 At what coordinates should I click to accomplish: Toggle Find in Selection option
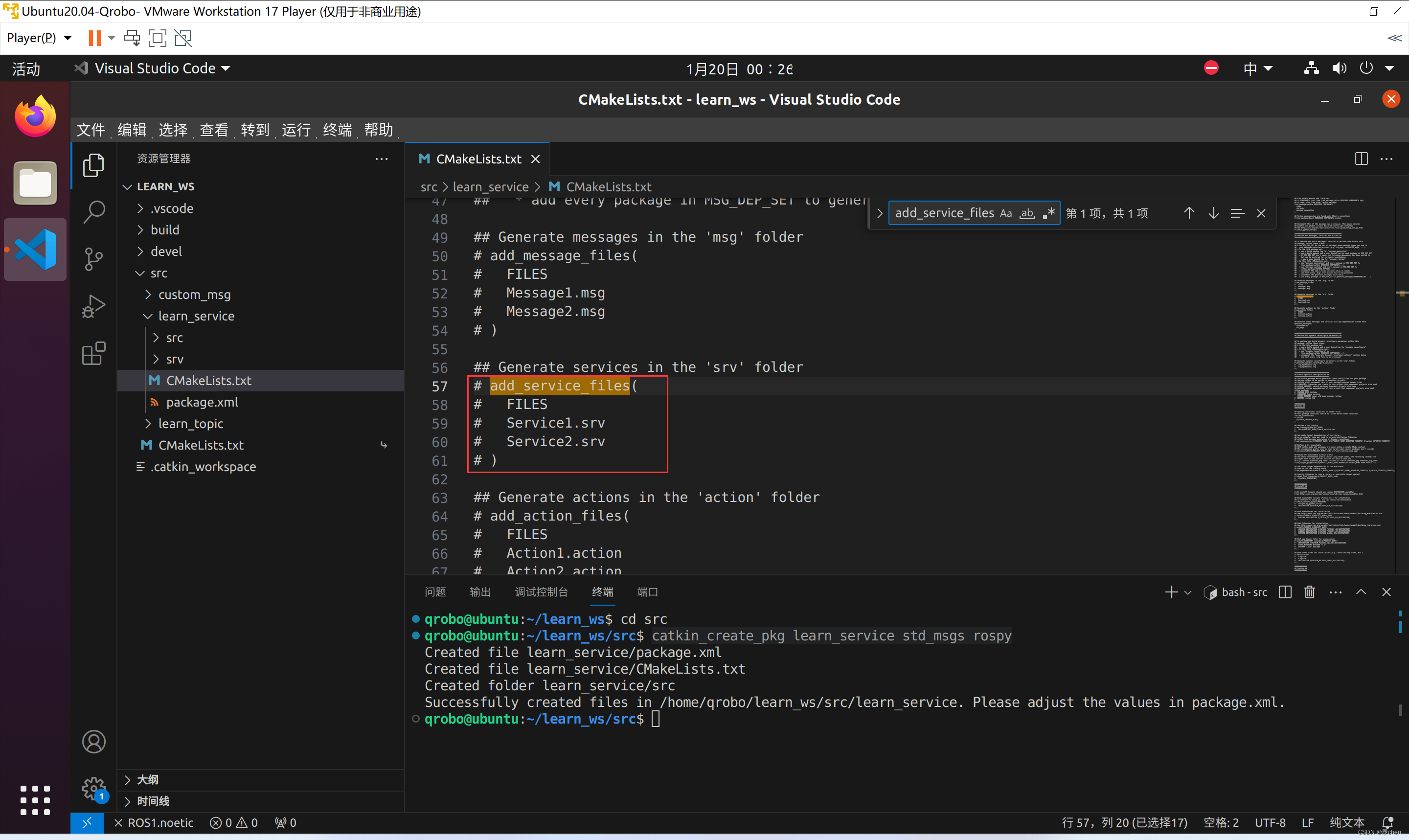click(1237, 213)
